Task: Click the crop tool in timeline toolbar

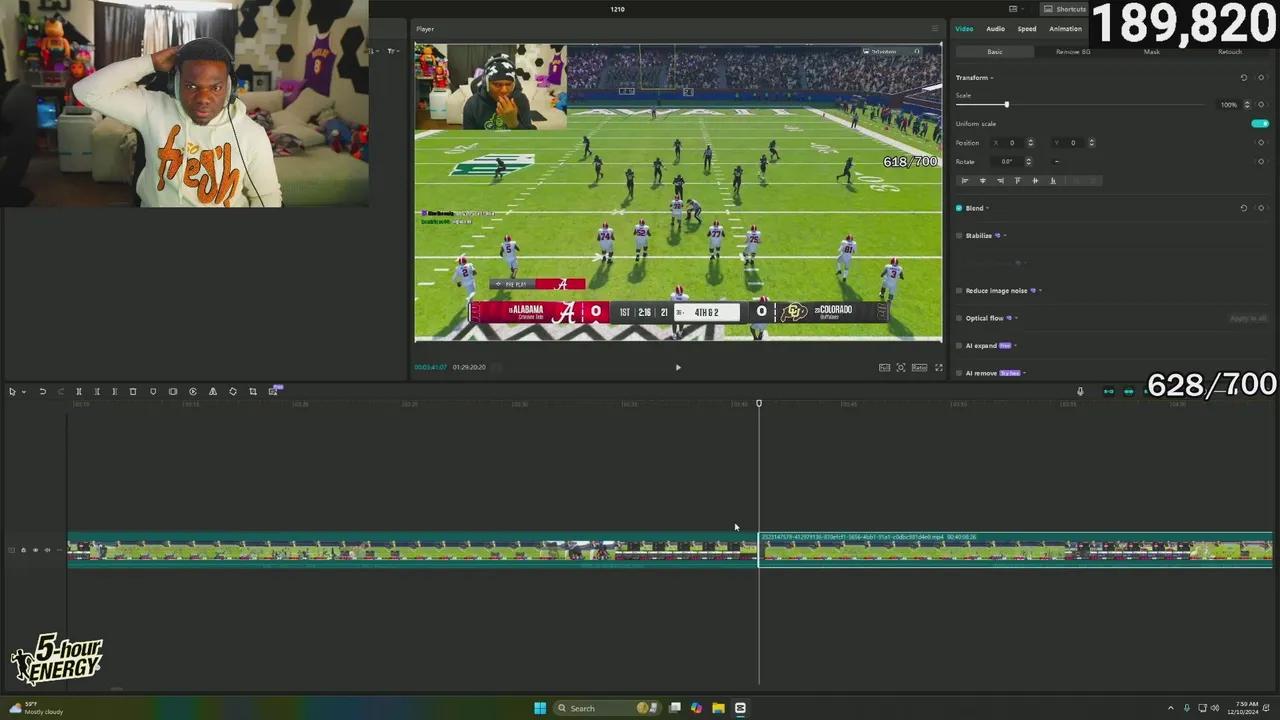Action: point(253,391)
